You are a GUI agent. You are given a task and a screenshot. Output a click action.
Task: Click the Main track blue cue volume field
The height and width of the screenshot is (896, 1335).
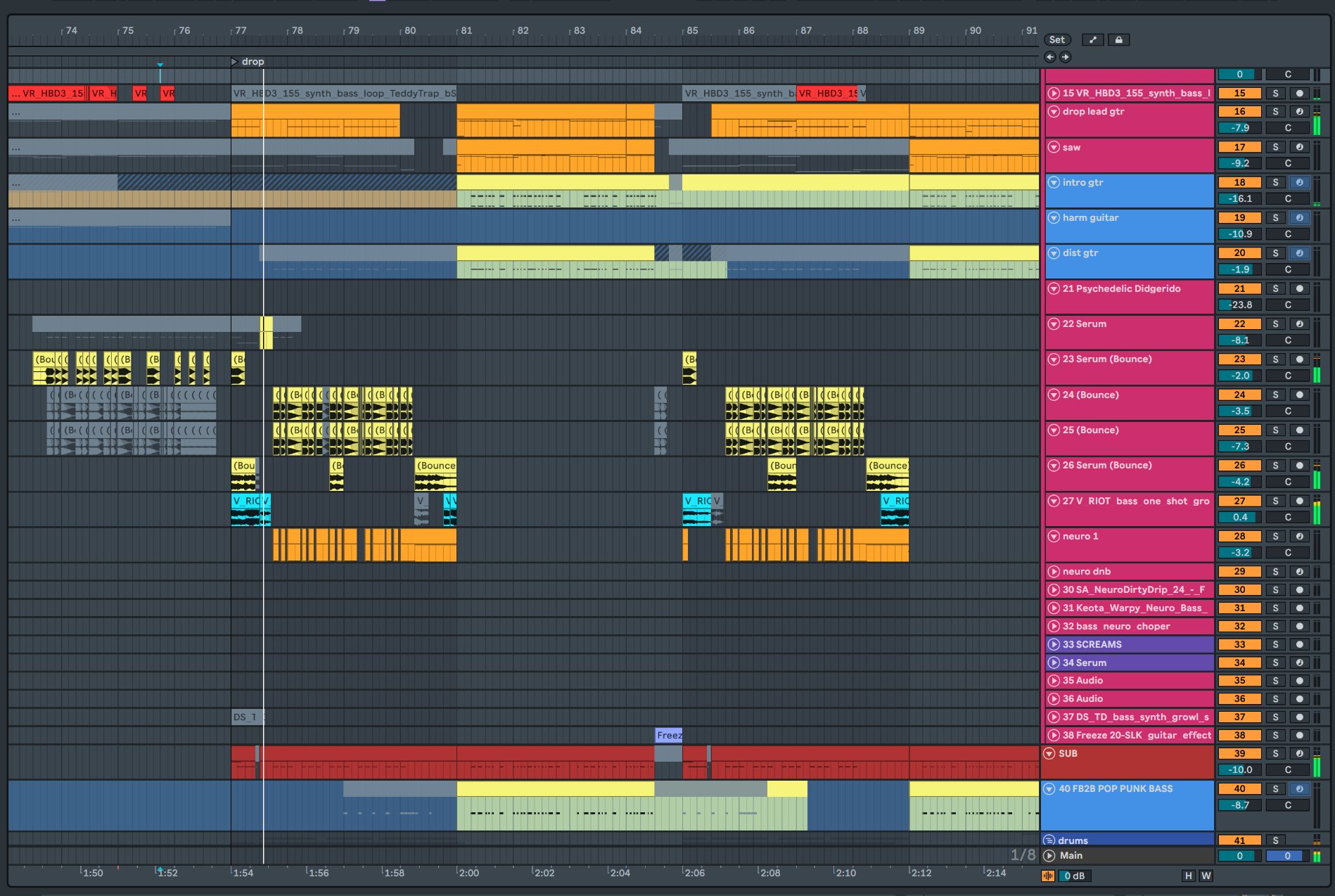[x=1287, y=856]
